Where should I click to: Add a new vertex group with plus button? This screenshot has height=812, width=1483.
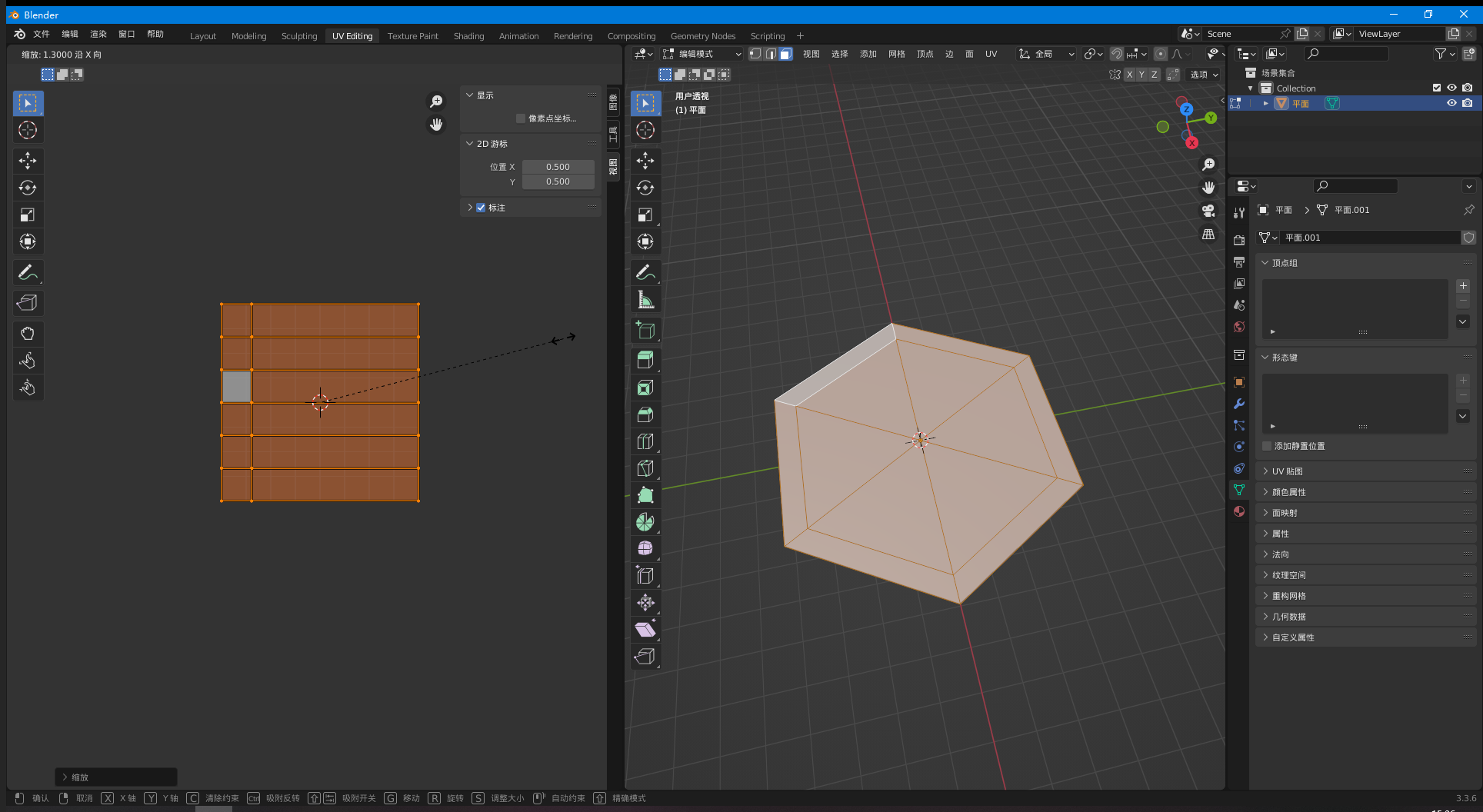click(1463, 286)
